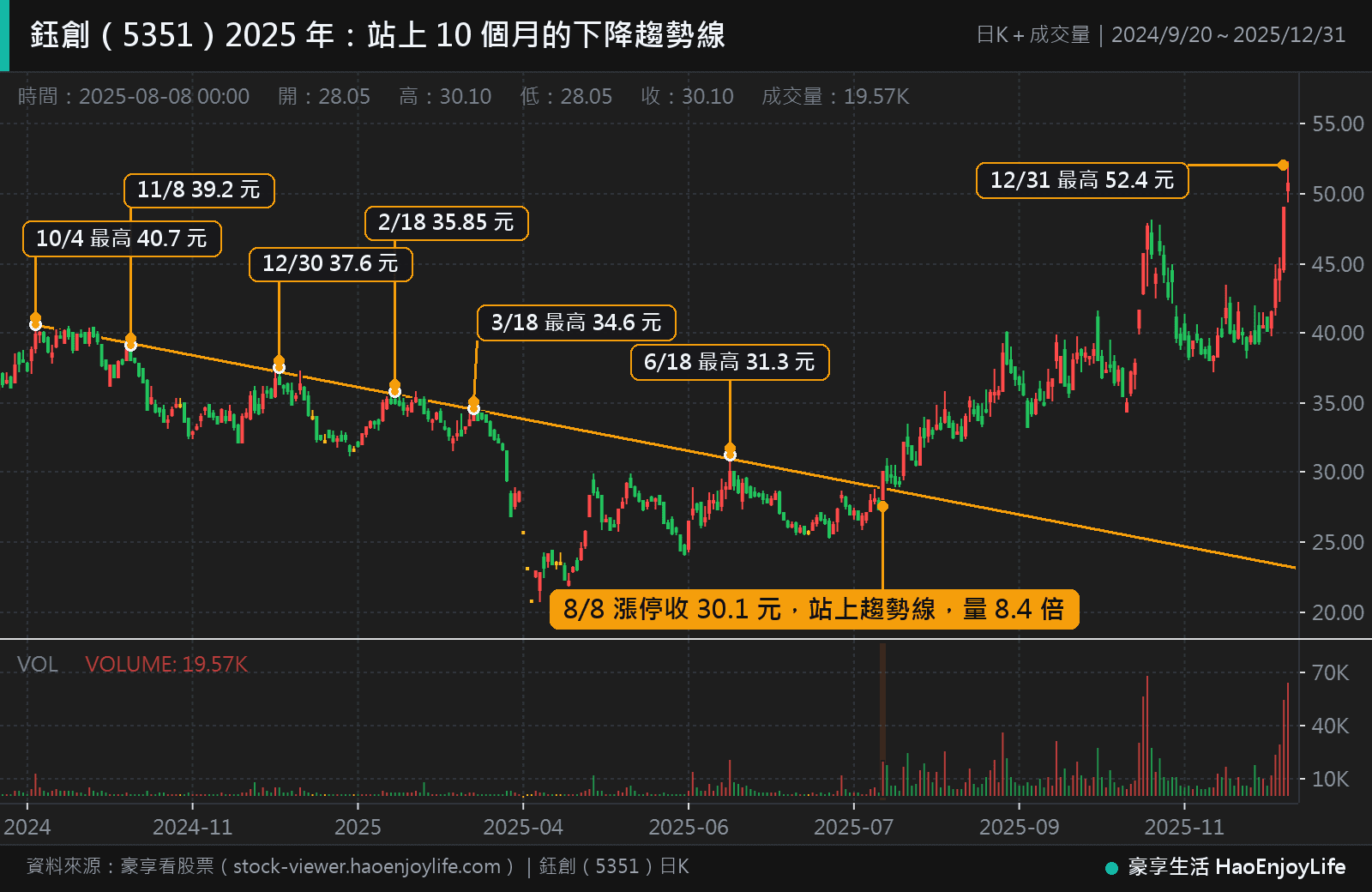Click the 12/30 37.6 元 annotation label
The image size is (1372, 892).
click(x=331, y=264)
